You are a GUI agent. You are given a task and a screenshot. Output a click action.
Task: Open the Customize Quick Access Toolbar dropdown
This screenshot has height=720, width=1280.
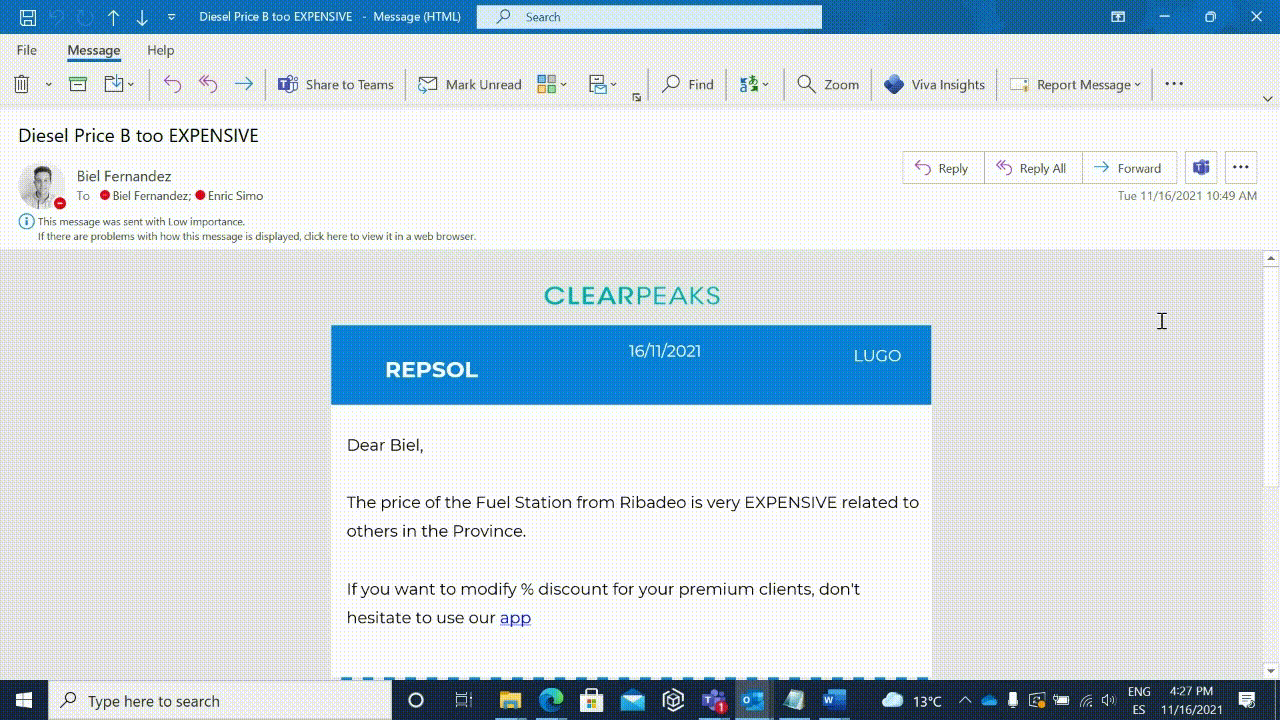171,17
